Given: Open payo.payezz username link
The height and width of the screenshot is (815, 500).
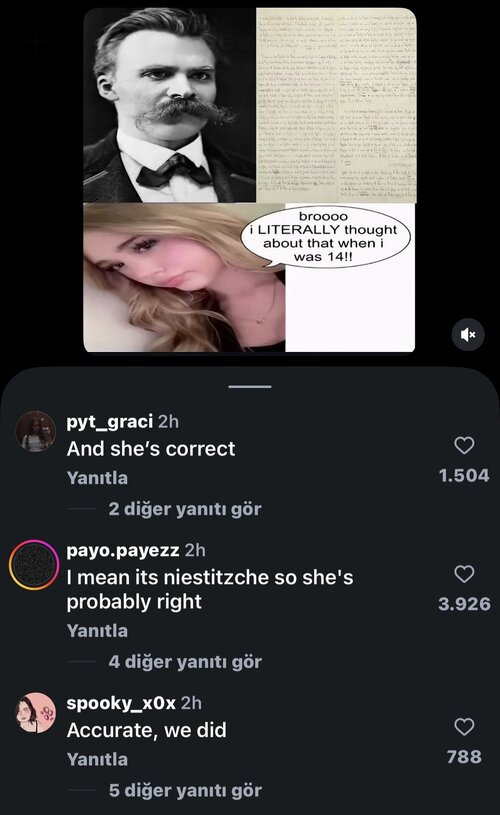Looking at the screenshot, I should (x=123, y=550).
